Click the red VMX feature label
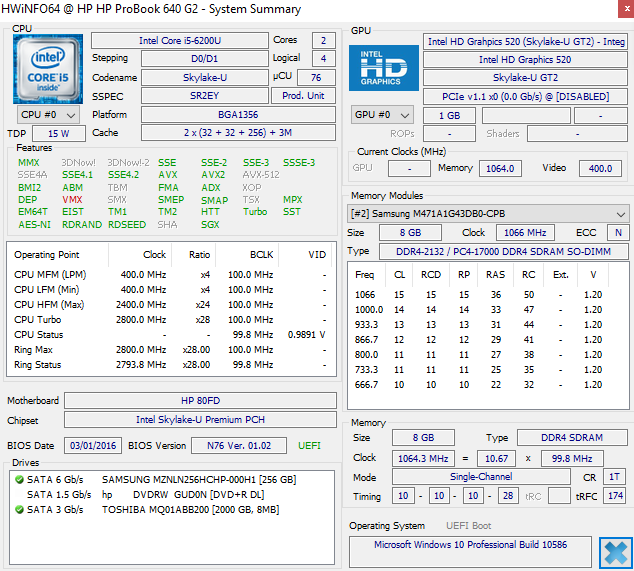Screen dimensions: 634x571 coord(72,200)
